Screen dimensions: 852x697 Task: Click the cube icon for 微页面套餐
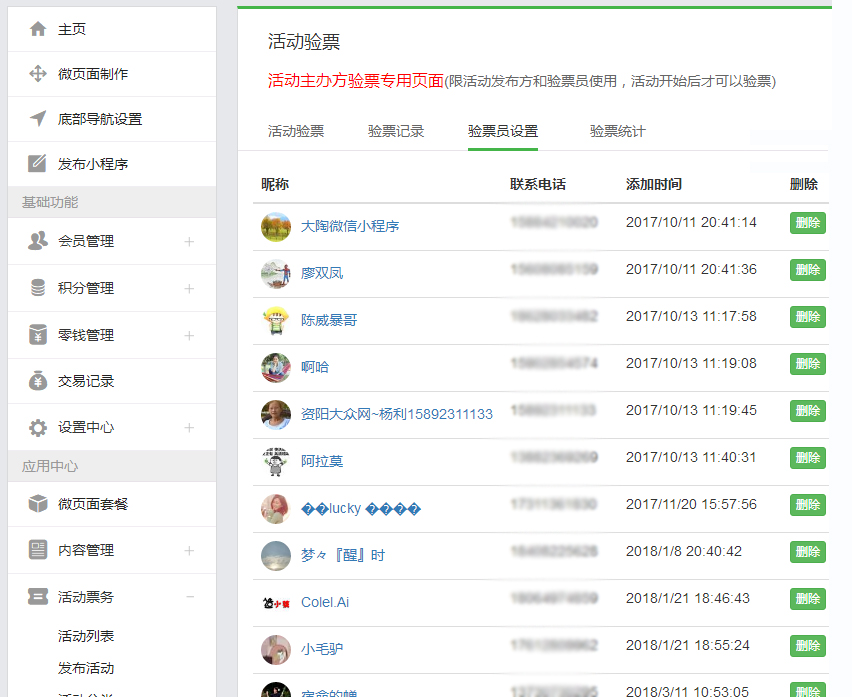click(38, 504)
